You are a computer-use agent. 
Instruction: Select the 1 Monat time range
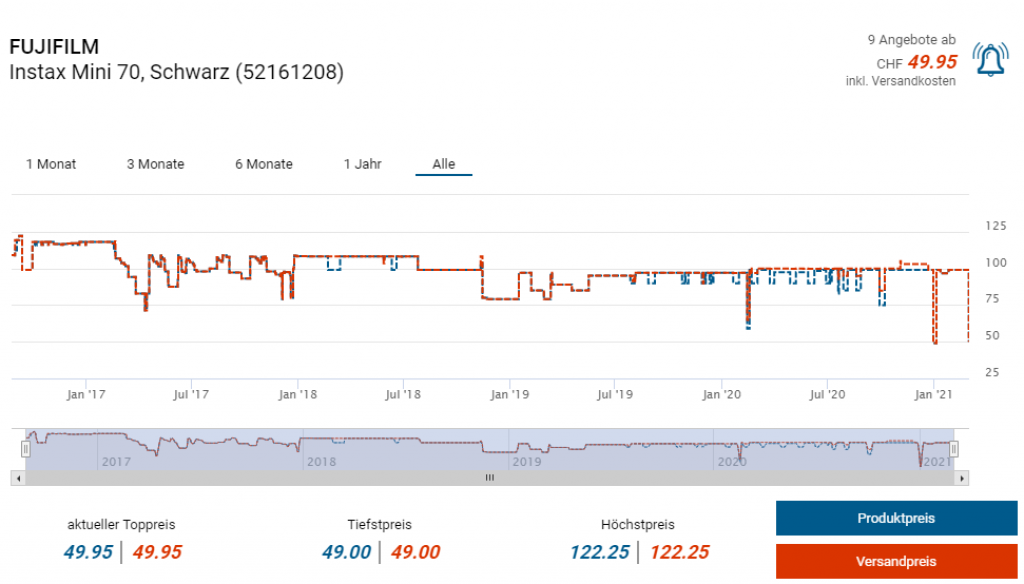pos(51,164)
